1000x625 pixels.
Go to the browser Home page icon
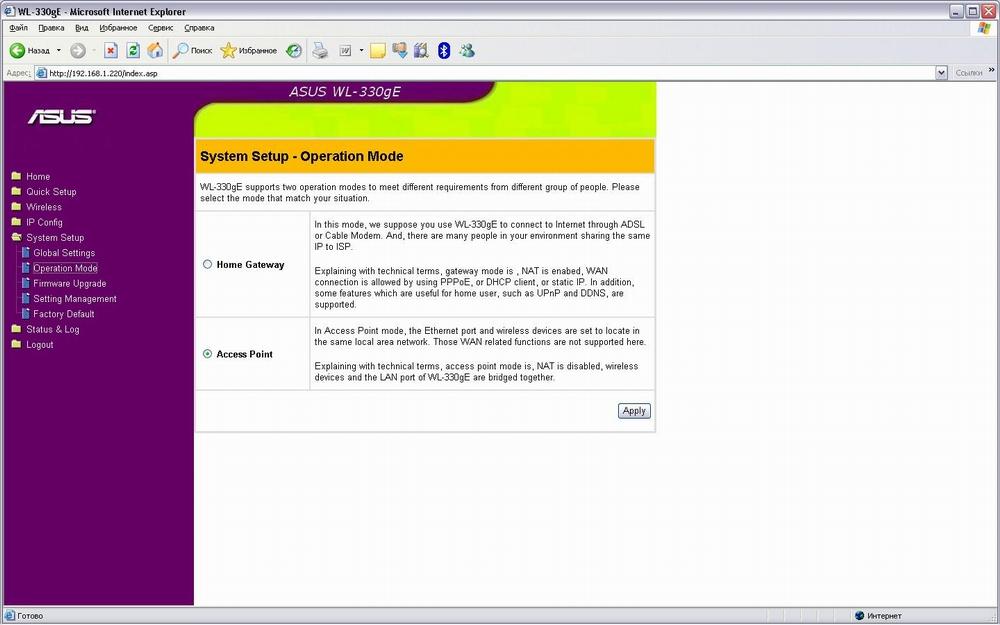[155, 50]
